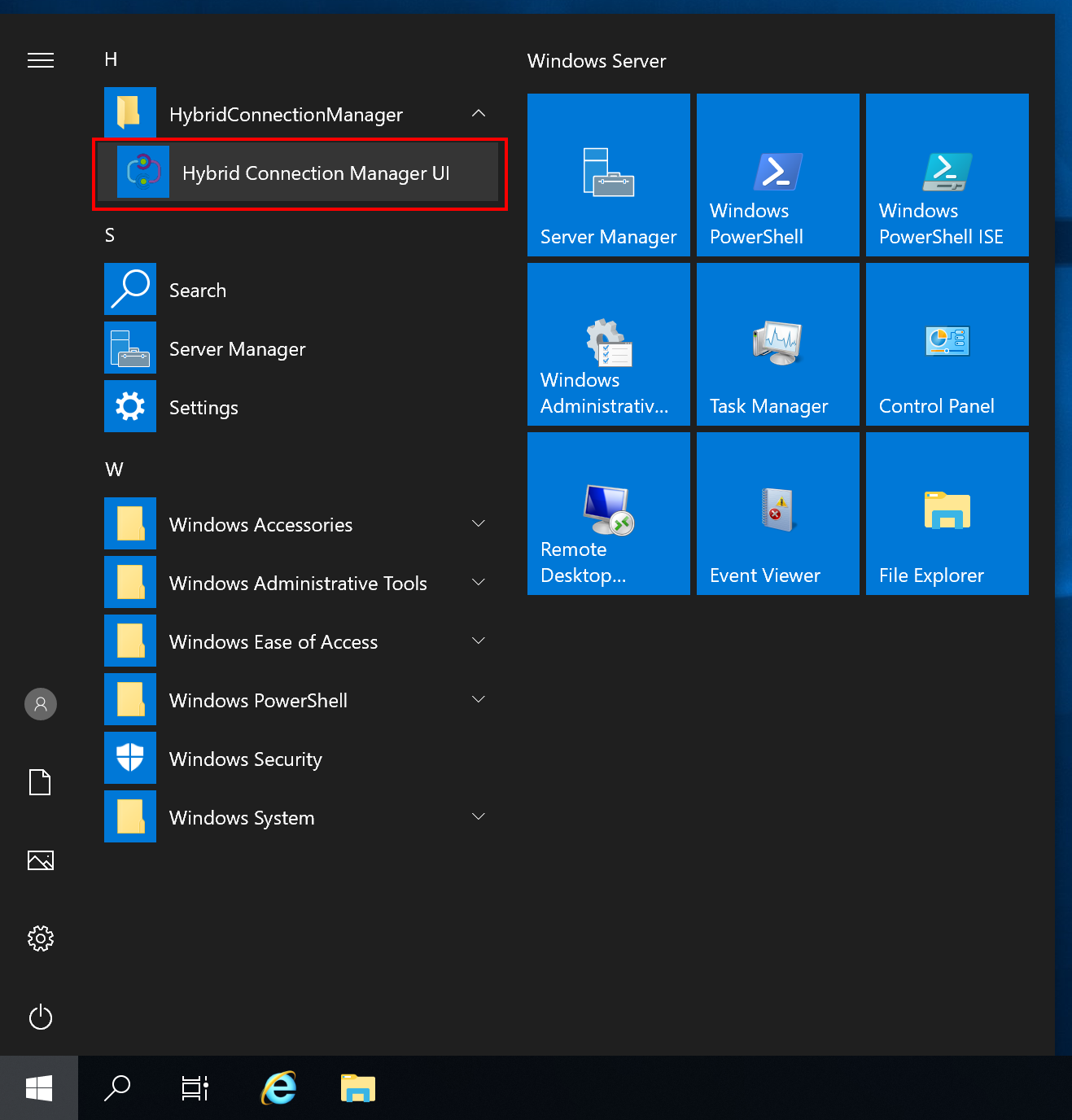Screen dimensions: 1072x1120
Task: Open Hybrid Connection Manager UI app
Action: (x=298, y=173)
